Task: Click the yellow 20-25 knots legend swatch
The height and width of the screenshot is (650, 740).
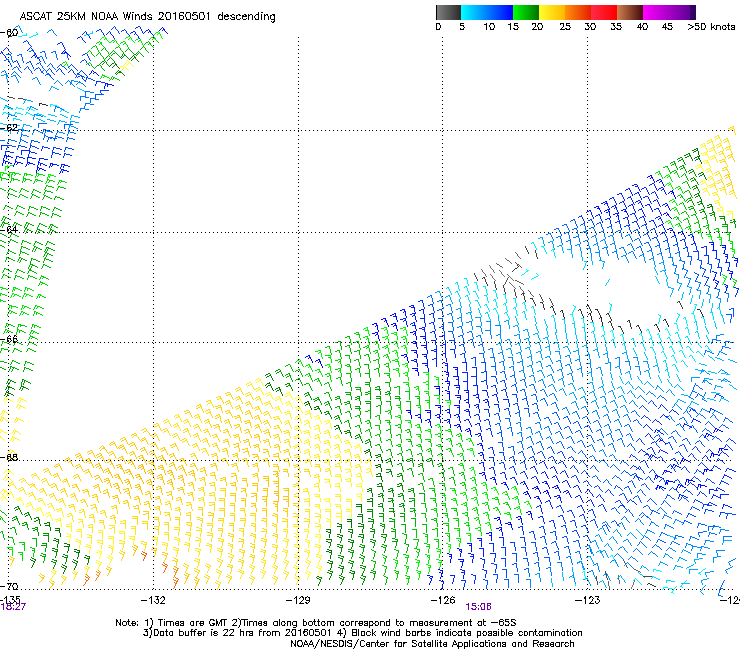Action: 552,12
